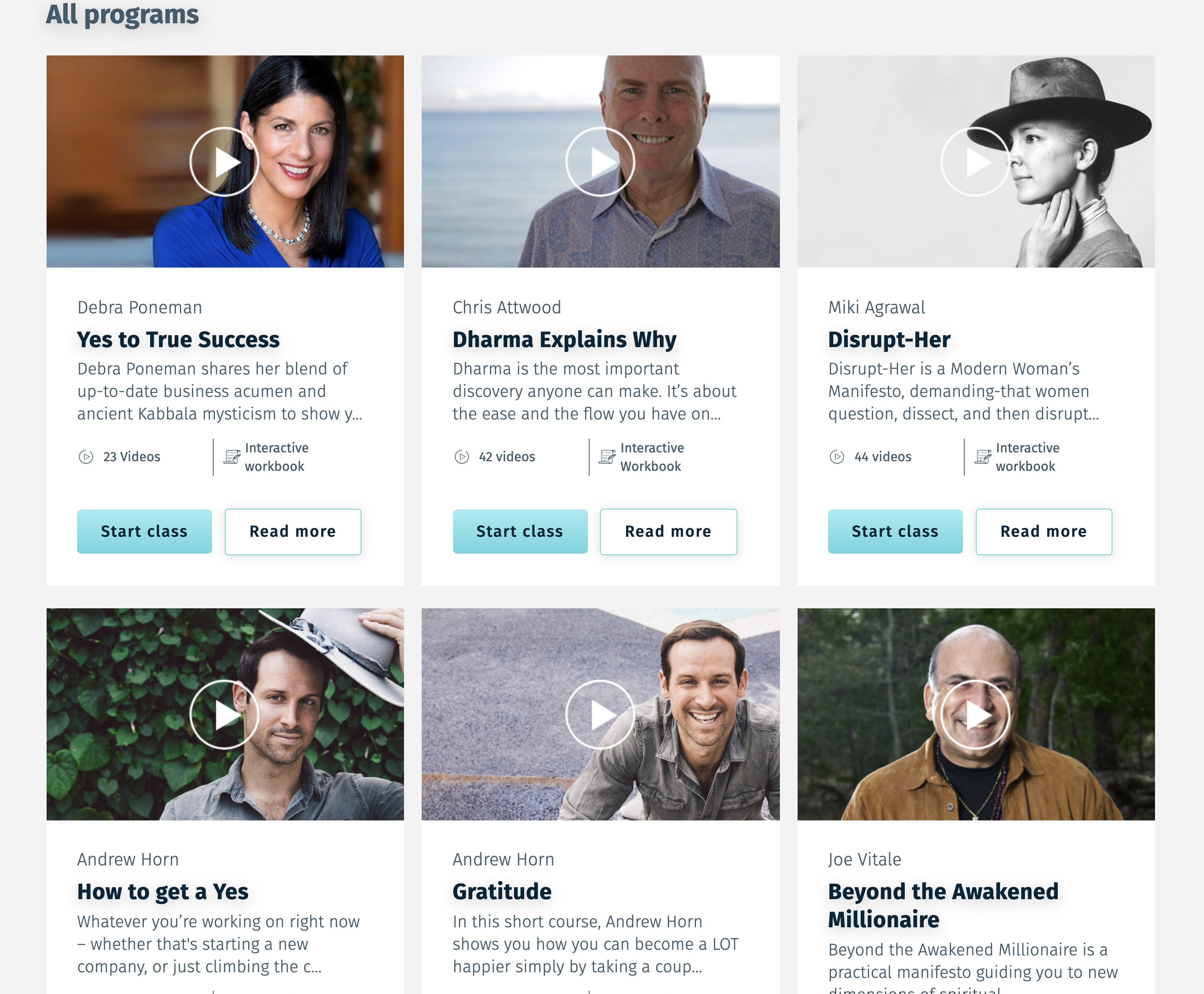Play the Disrupt-Her preview video
This screenshot has width=1204, height=994.
click(x=975, y=162)
